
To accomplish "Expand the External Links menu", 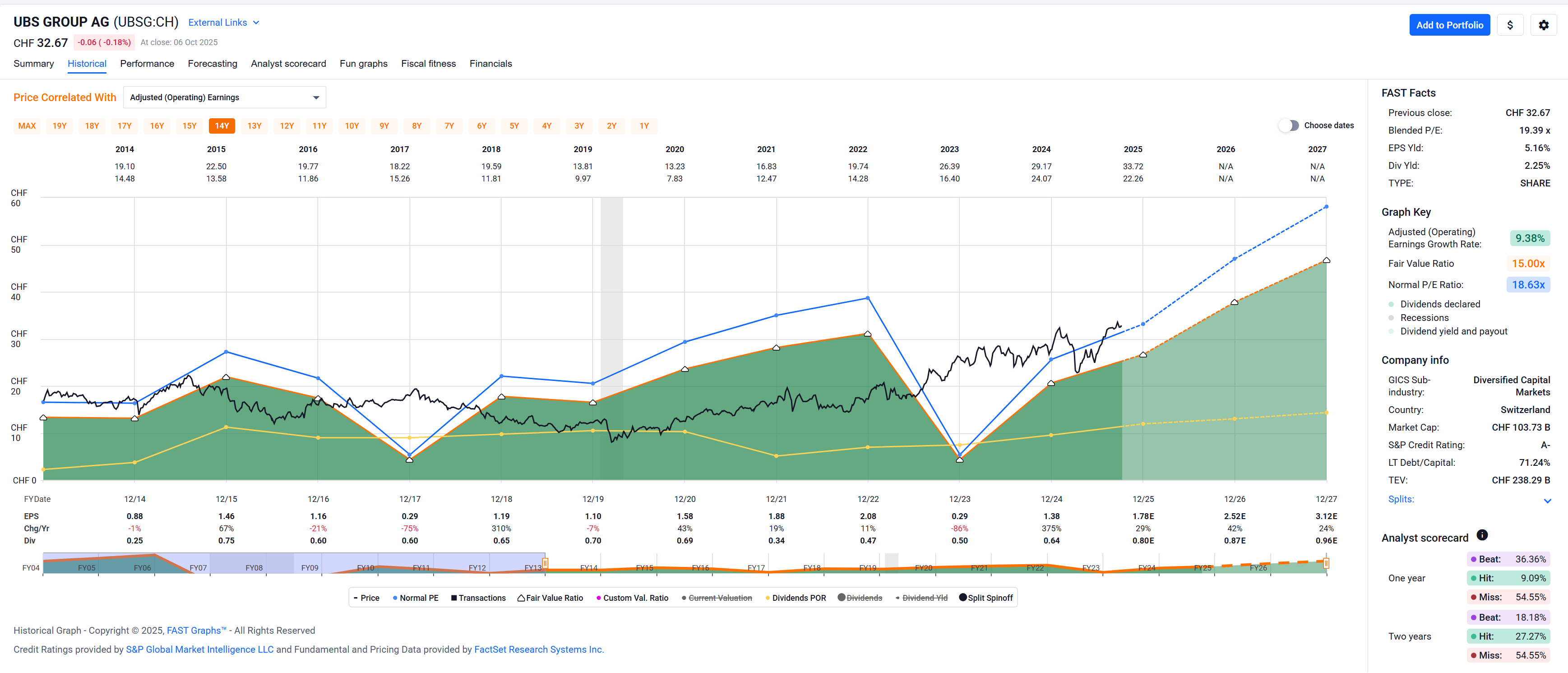I will (x=223, y=23).
